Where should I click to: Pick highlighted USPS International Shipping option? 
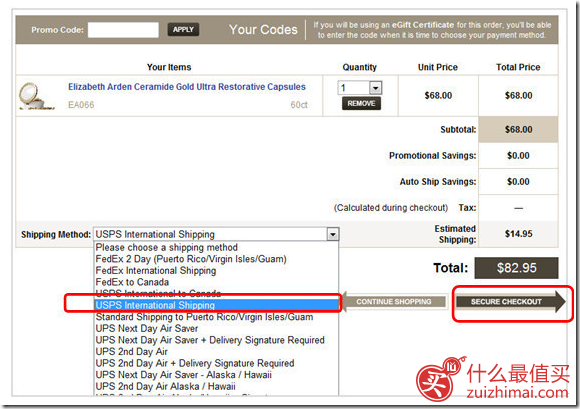coord(216,305)
